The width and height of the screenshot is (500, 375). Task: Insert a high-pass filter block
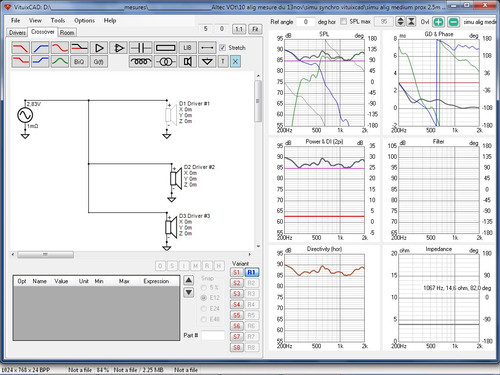tap(40, 48)
